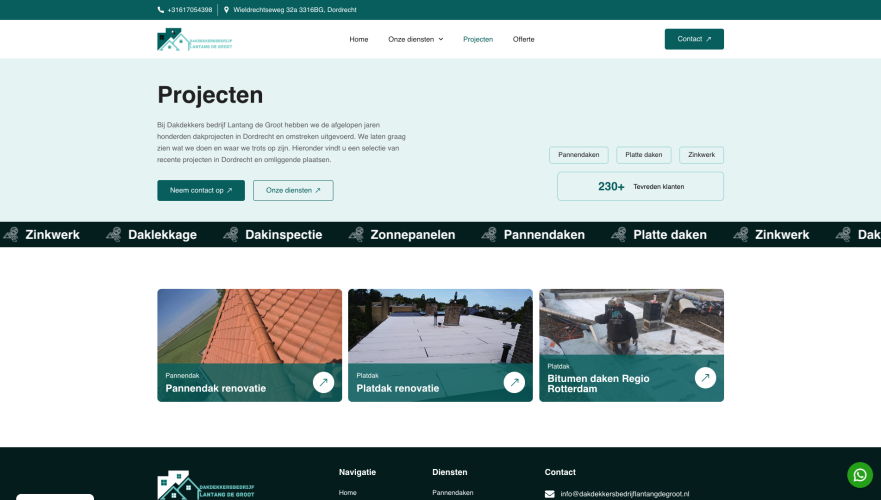Click the header company logo
This screenshot has width=881, height=500.
[x=194, y=39]
